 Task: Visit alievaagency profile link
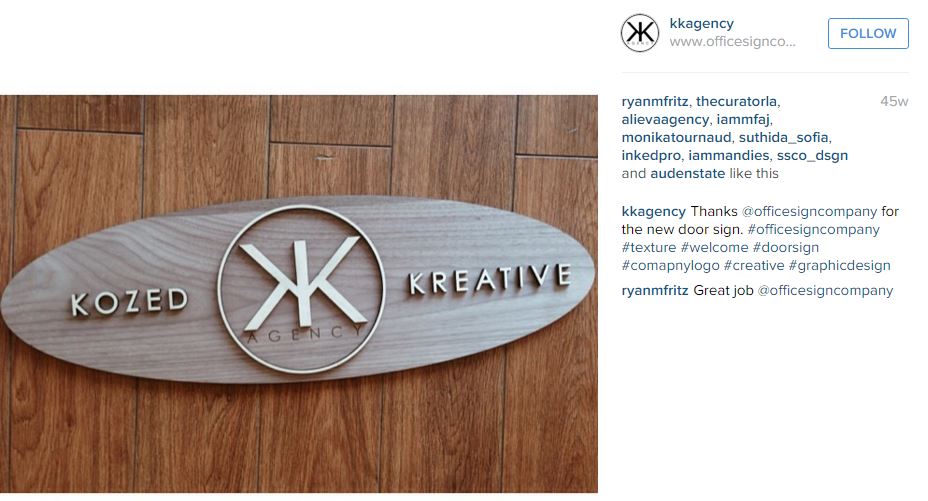click(665, 119)
